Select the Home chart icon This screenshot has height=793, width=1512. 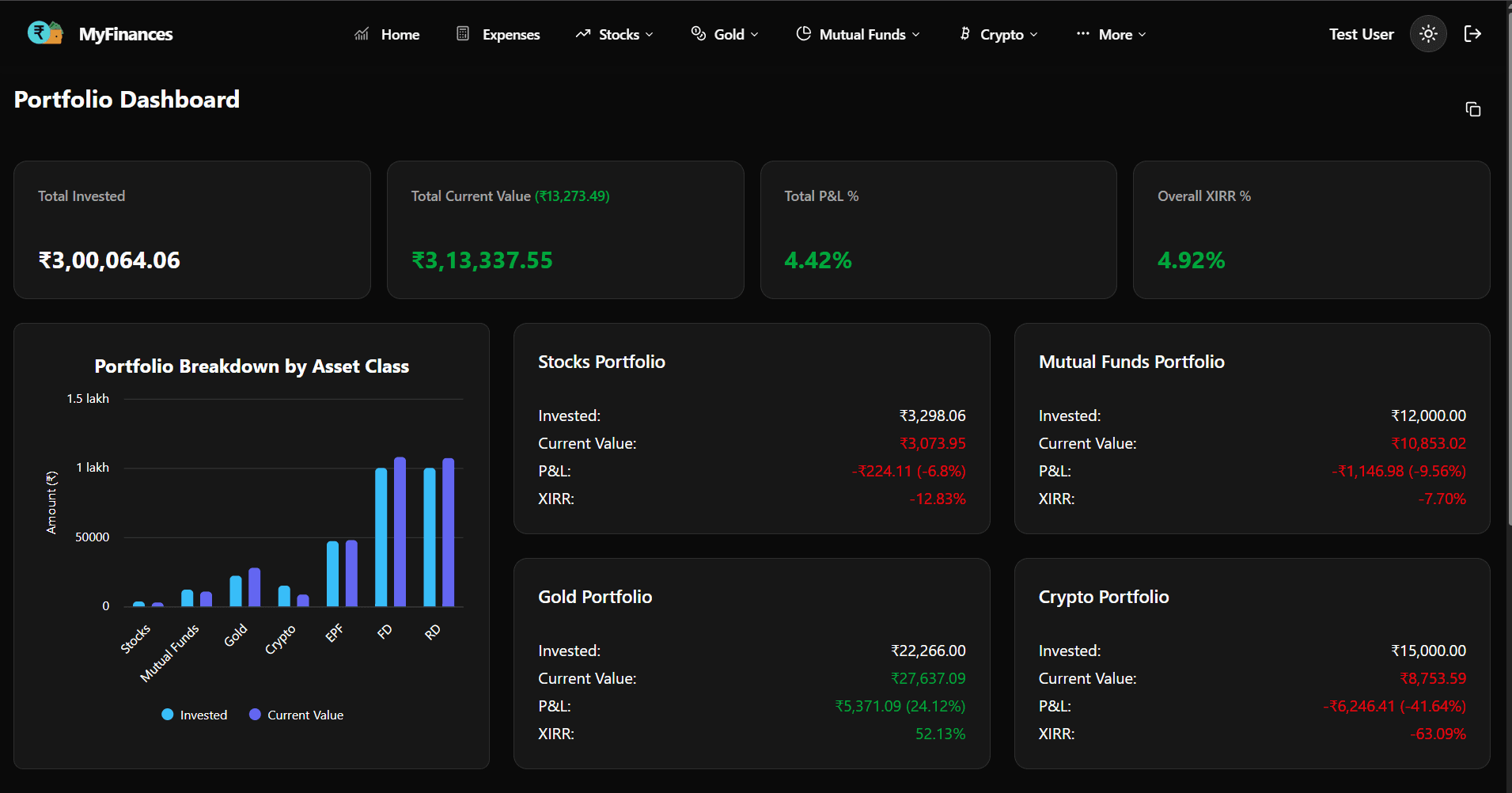(x=361, y=34)
